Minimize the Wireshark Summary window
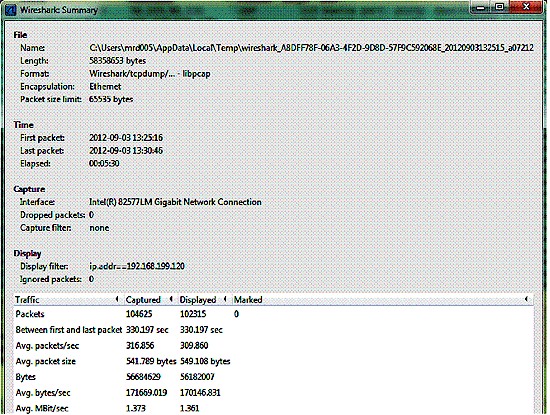 pyautogui.click(x=481, y=7)
